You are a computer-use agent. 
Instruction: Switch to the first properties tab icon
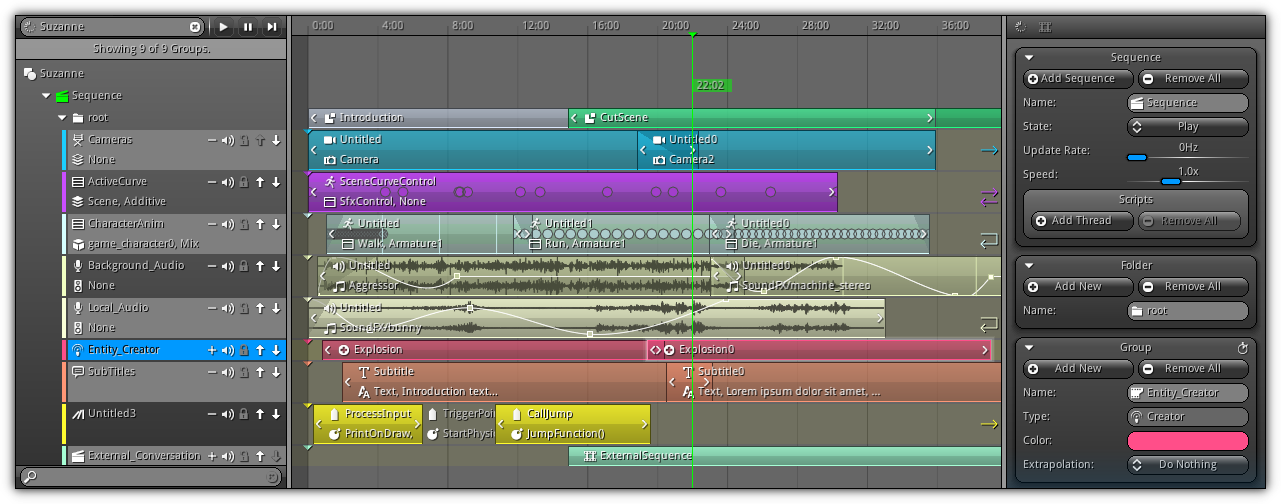click(x=1021, y=27)
